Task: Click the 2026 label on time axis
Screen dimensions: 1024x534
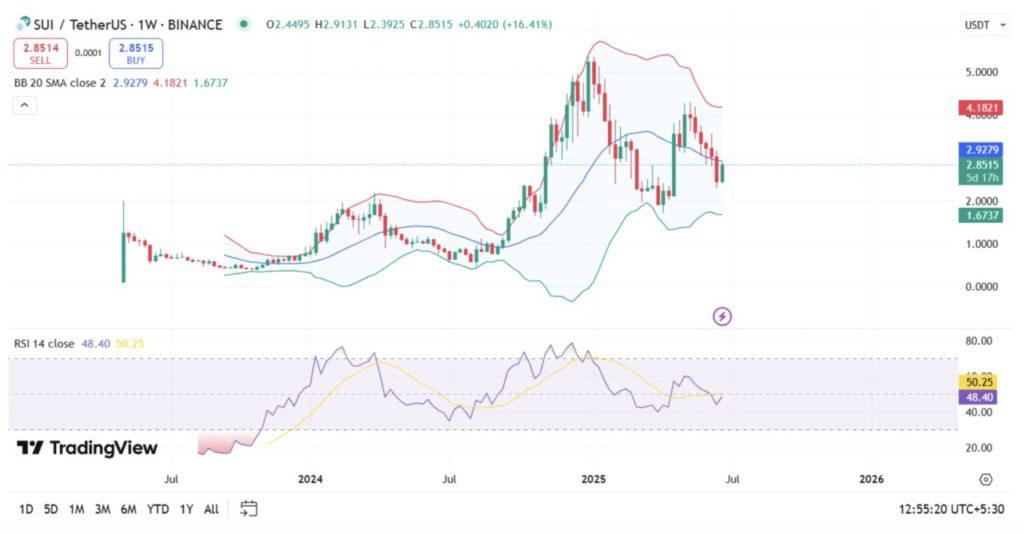Action: point(871,479)
